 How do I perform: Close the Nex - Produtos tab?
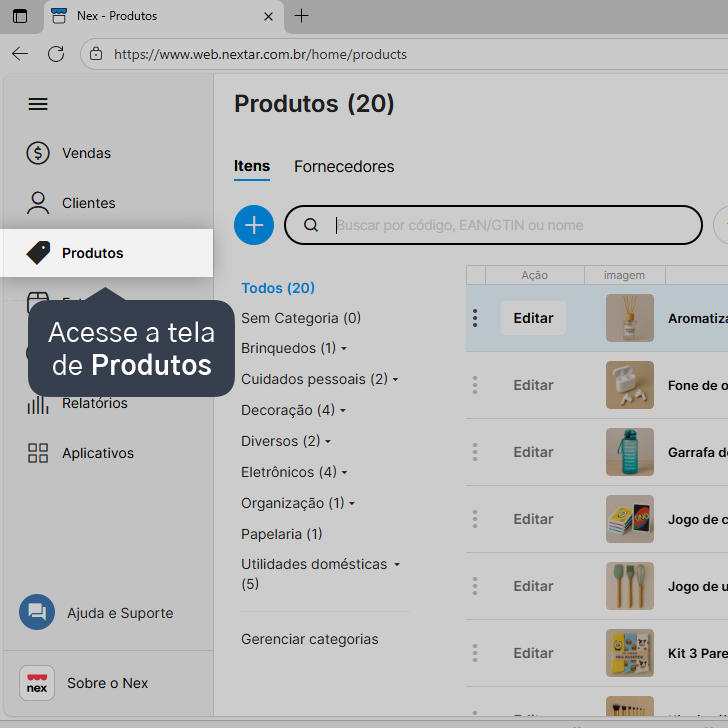point(268,17)
